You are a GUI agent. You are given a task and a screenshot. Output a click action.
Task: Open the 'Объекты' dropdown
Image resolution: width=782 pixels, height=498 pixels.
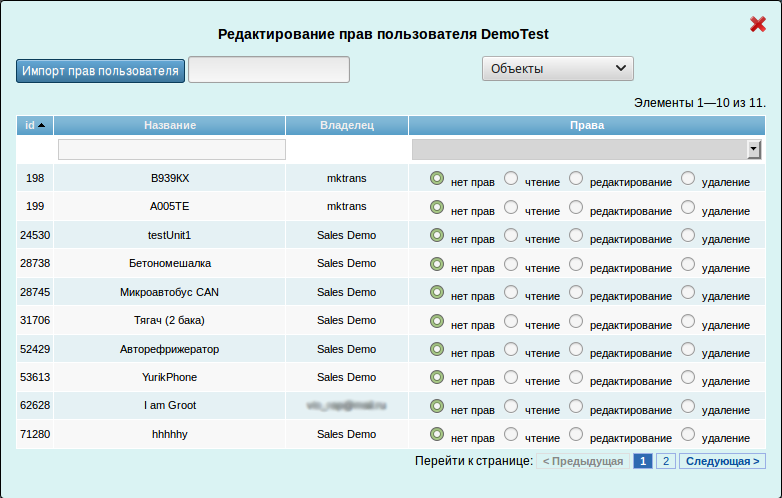tap(557, 69)
